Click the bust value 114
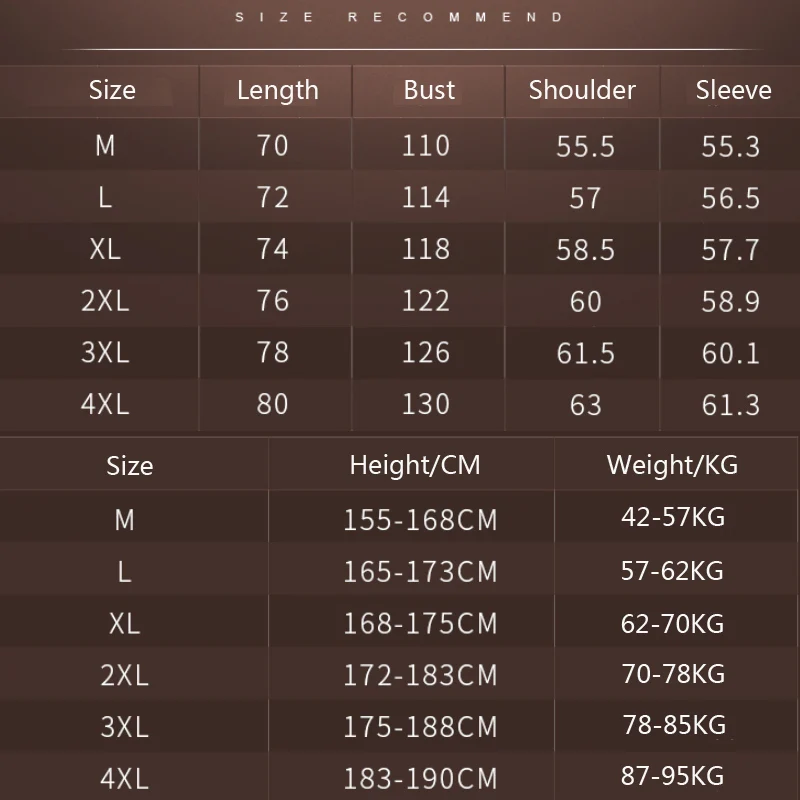The height and width of the screenshot is (800, 800). point(426,197)
